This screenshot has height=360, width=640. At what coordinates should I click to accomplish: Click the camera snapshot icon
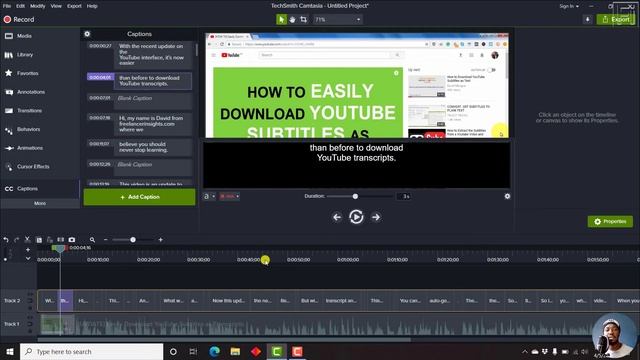[x=72, y=240]
